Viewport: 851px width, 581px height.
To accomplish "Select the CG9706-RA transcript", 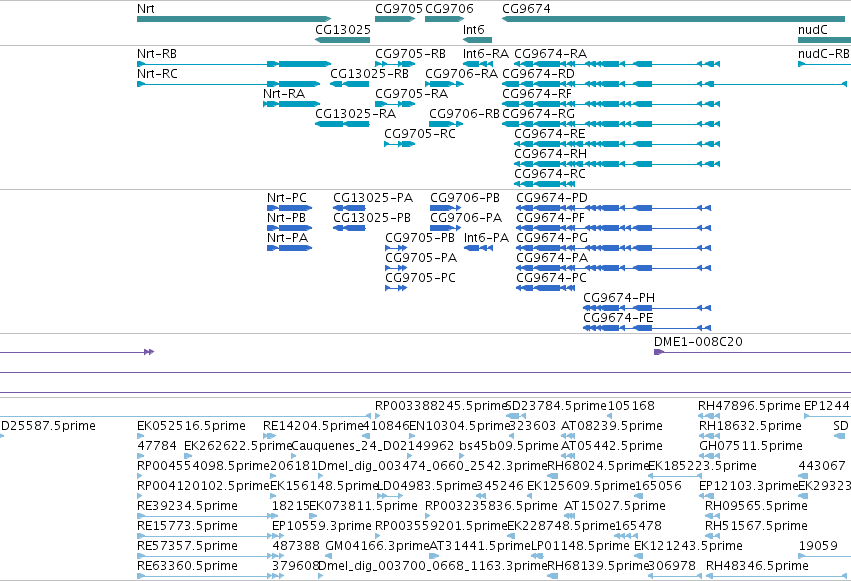I will tap(444, 84).
